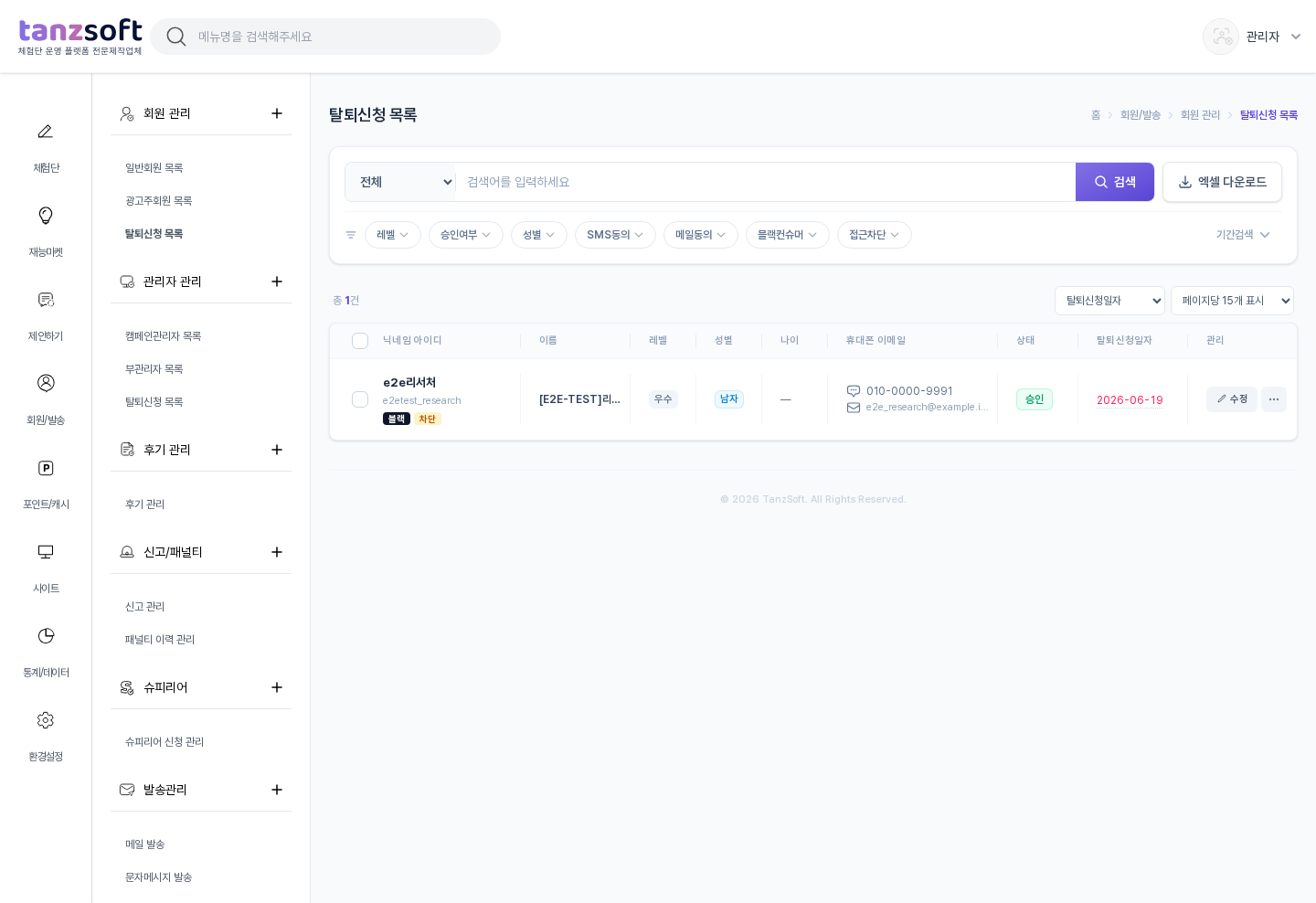Select all rows with the header checkbox

(360, 341)
